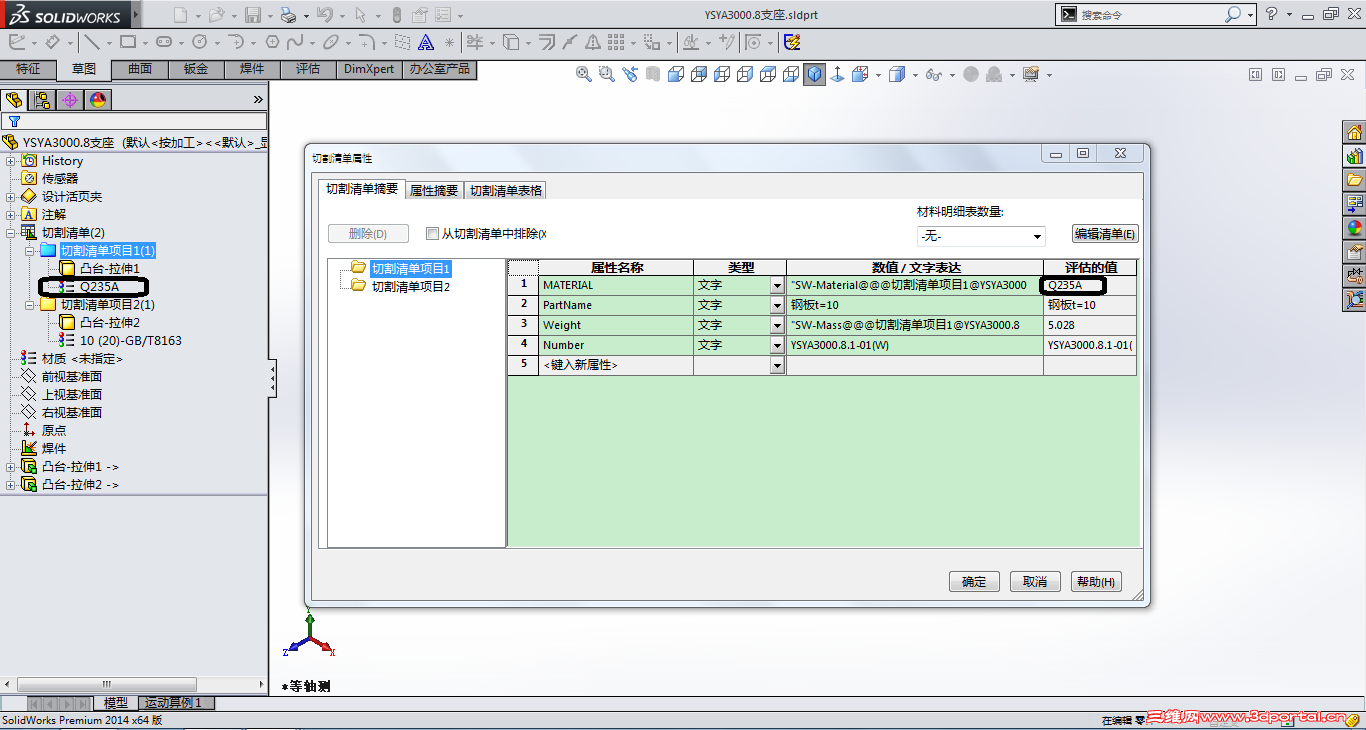Collapse the 切割清单(2) tree node
The width and height of the screenshot is (1366, 730).
[11, 233]
